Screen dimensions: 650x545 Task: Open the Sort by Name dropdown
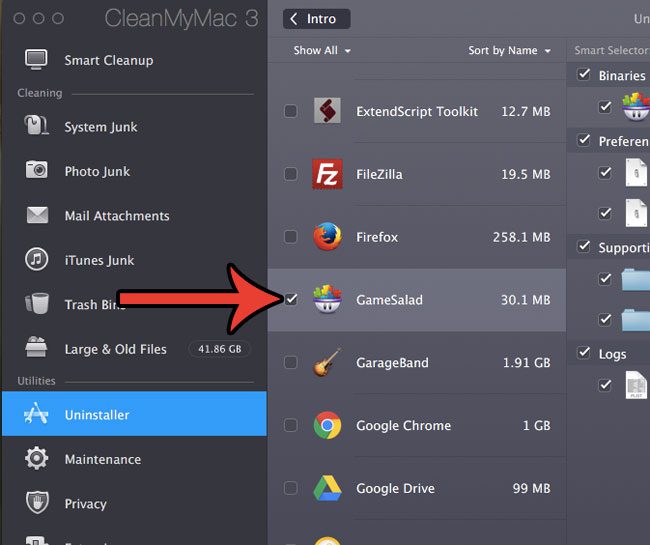pyautogui.click(x=509, y=51)
